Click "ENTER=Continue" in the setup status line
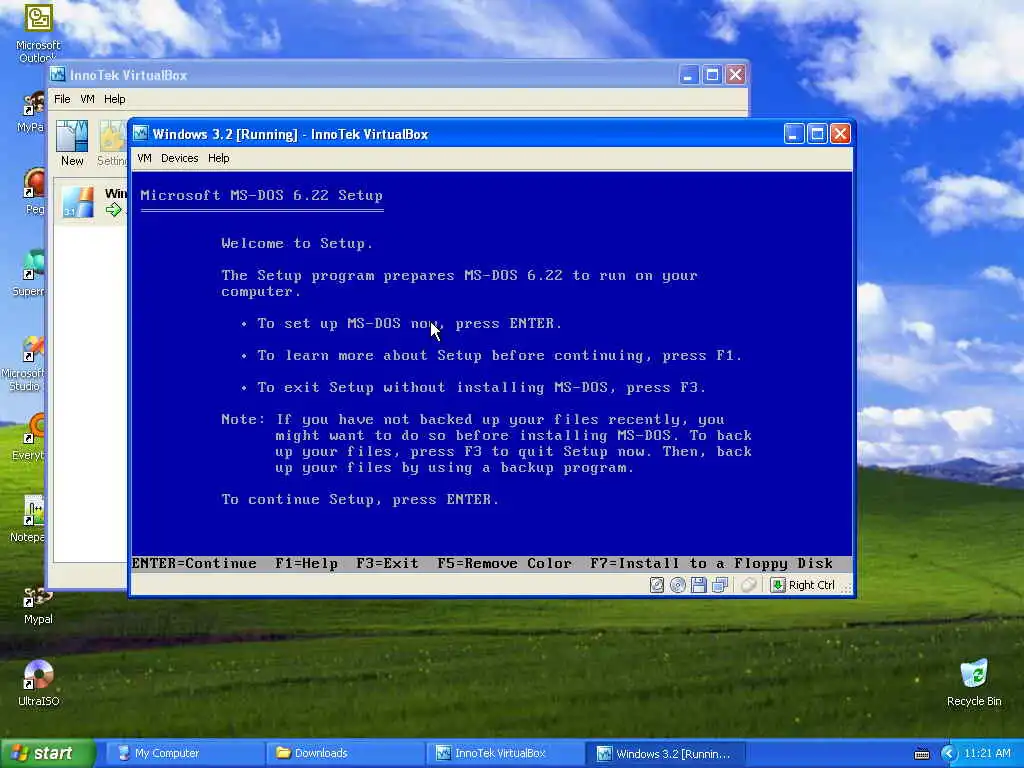1024x768 pixels. coord(194,564)
